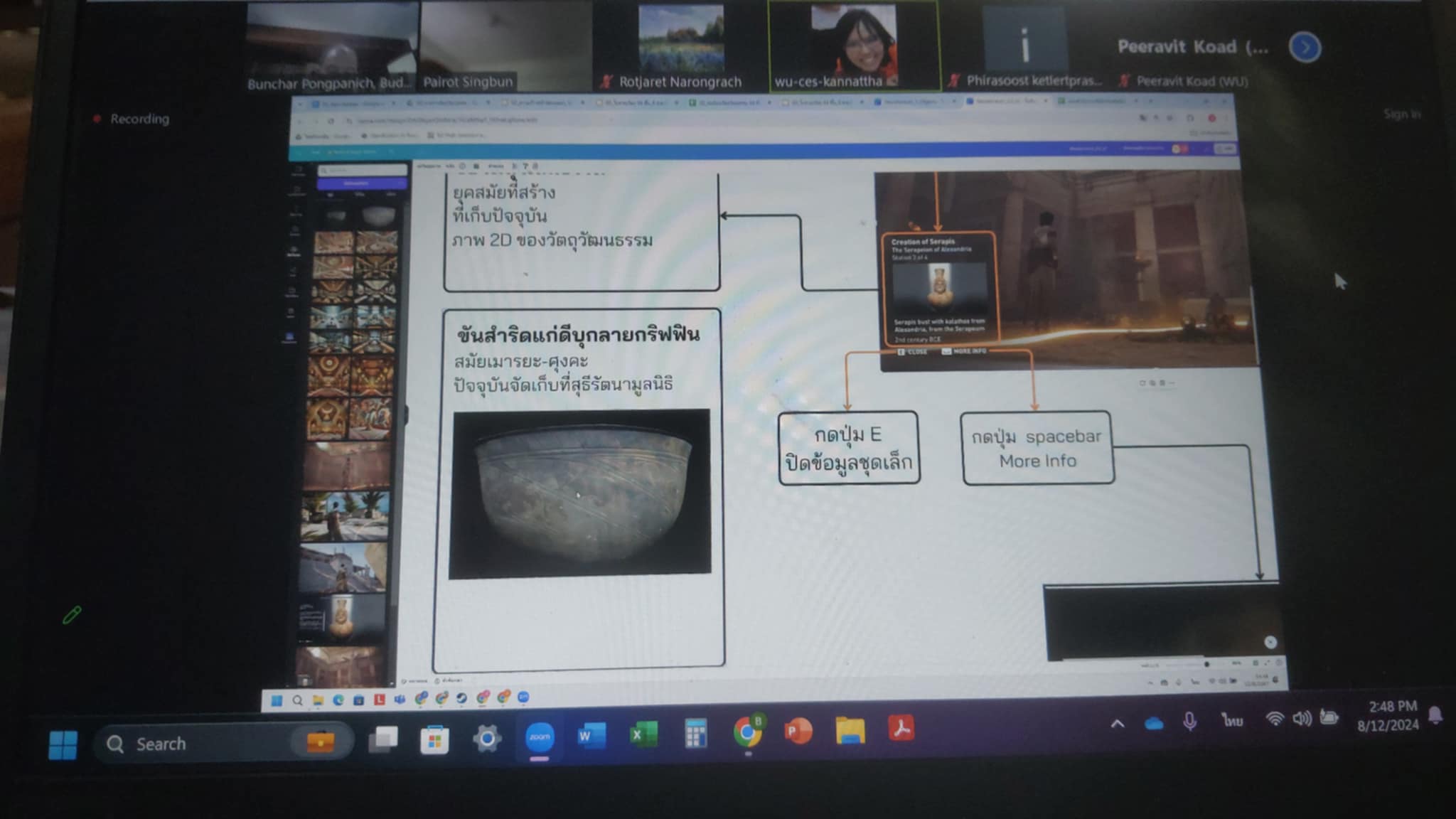The width and height of the screenshot is (1456, 819).
Task: Expand the hidden system tray icons chevron
Action: 1118,724
